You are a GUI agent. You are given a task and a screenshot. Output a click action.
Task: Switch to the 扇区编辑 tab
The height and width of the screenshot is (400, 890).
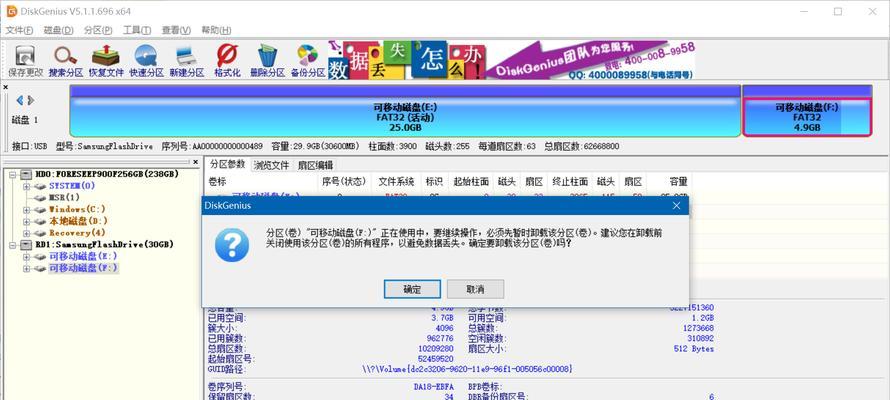pyautogui.click(x=314, y=165)
